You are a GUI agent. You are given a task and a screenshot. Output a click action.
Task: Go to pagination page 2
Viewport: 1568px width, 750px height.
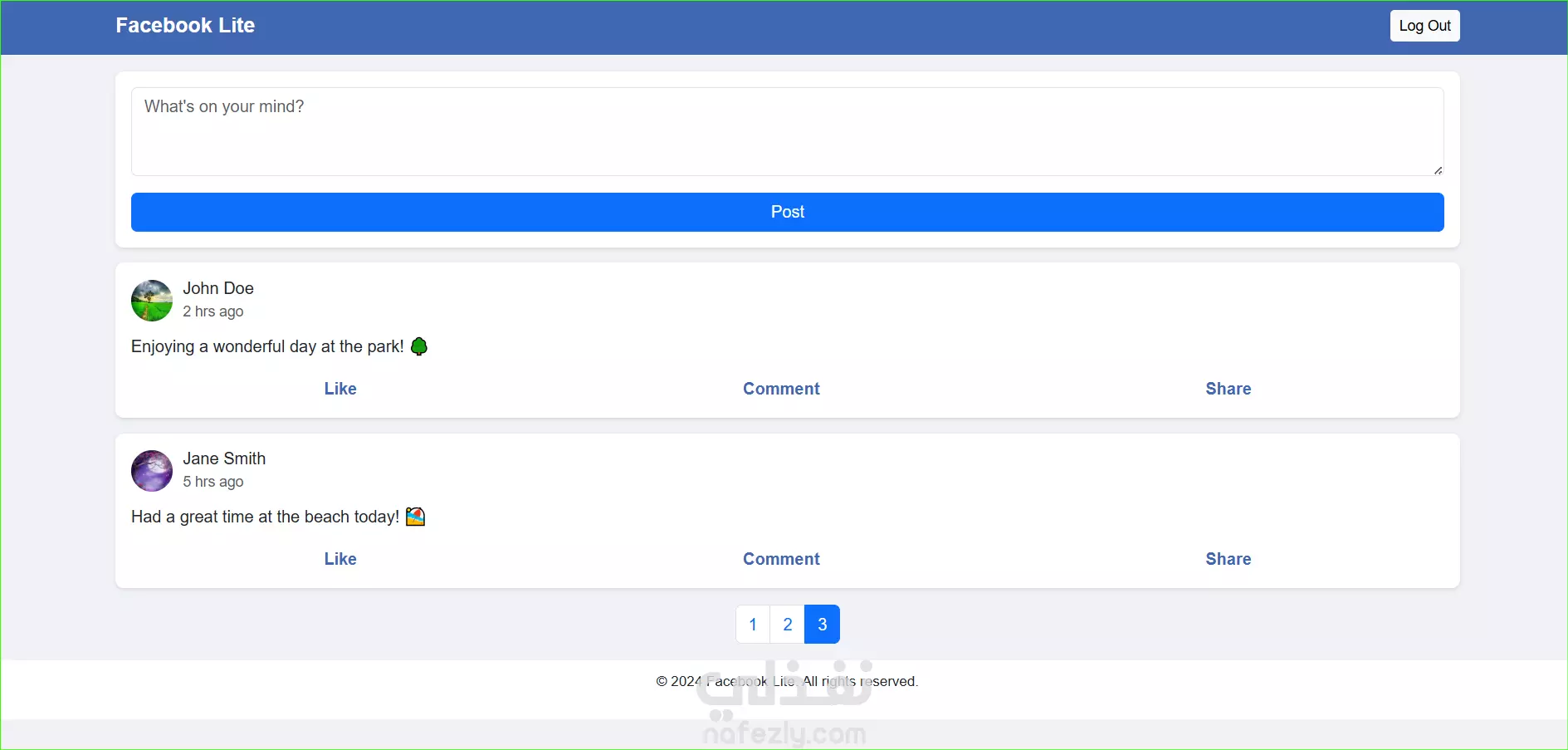pos(788,624)
